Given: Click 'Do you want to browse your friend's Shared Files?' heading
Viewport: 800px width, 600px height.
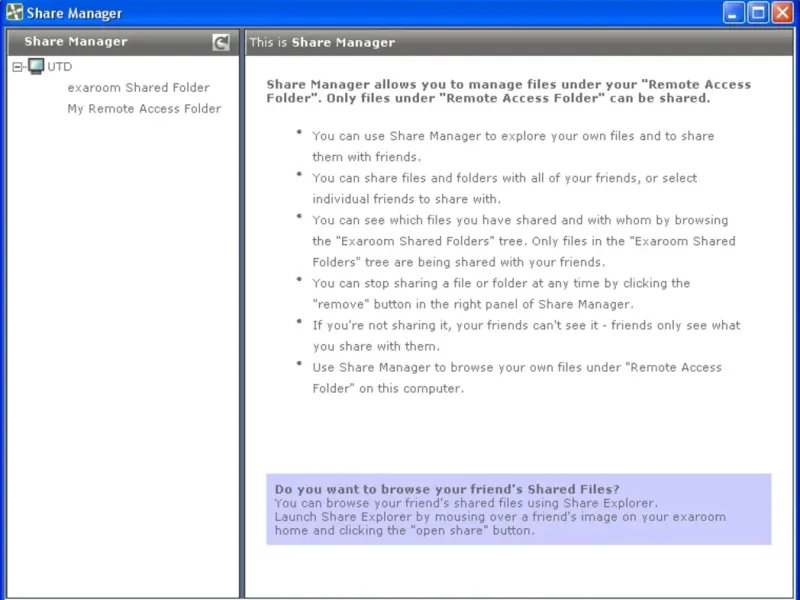Looking at the screenshot, I should (x=447, y=489).
